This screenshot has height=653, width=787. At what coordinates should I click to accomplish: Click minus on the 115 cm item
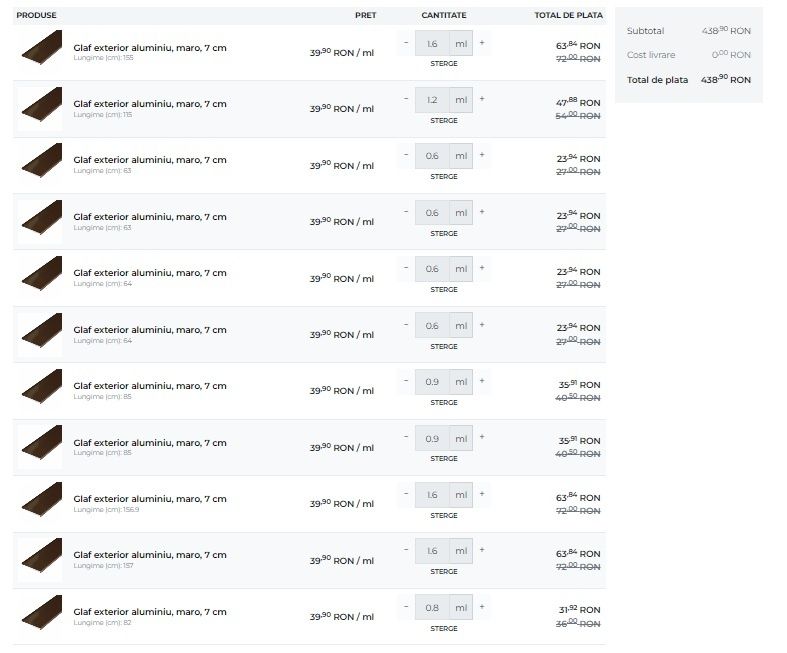[x=406, y=99]
